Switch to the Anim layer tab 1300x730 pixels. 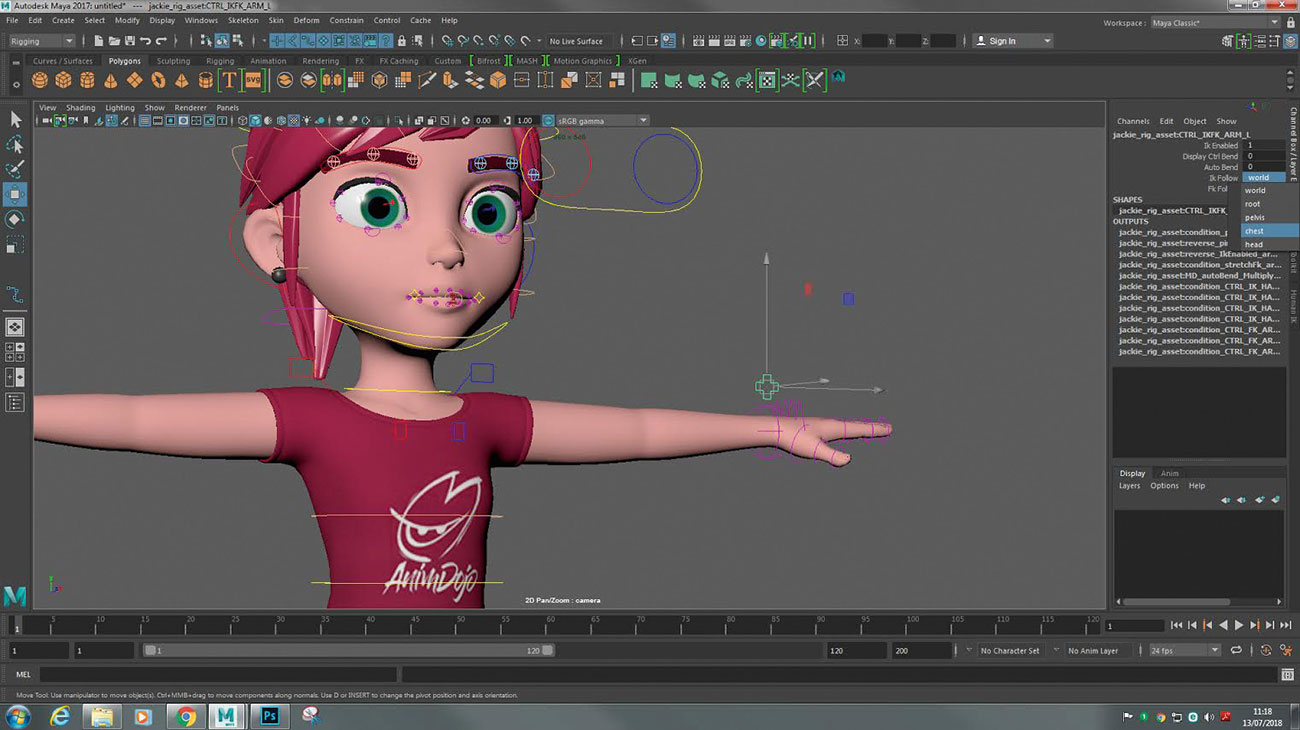coord(1169,473)
